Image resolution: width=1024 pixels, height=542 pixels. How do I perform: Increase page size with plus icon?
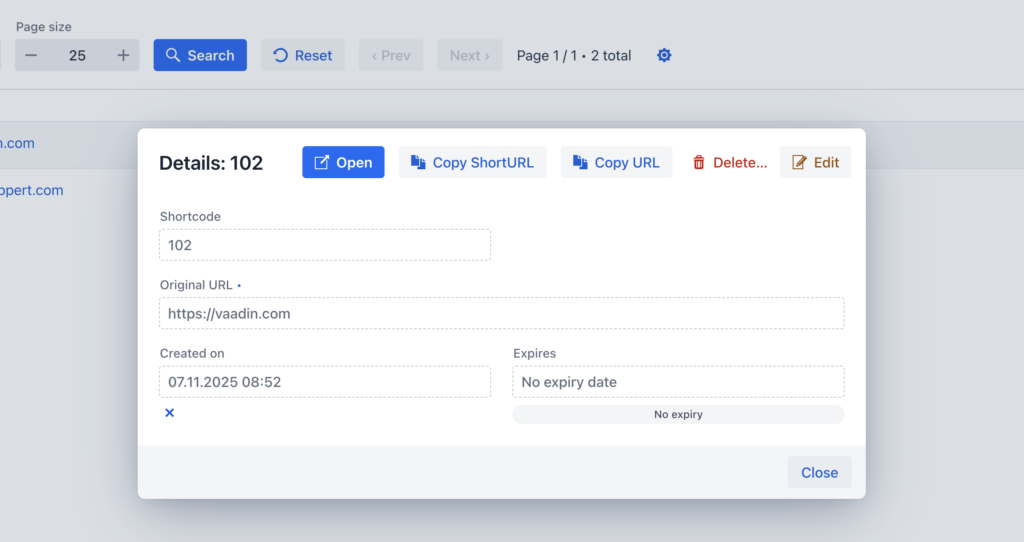[x=123, y=56]
